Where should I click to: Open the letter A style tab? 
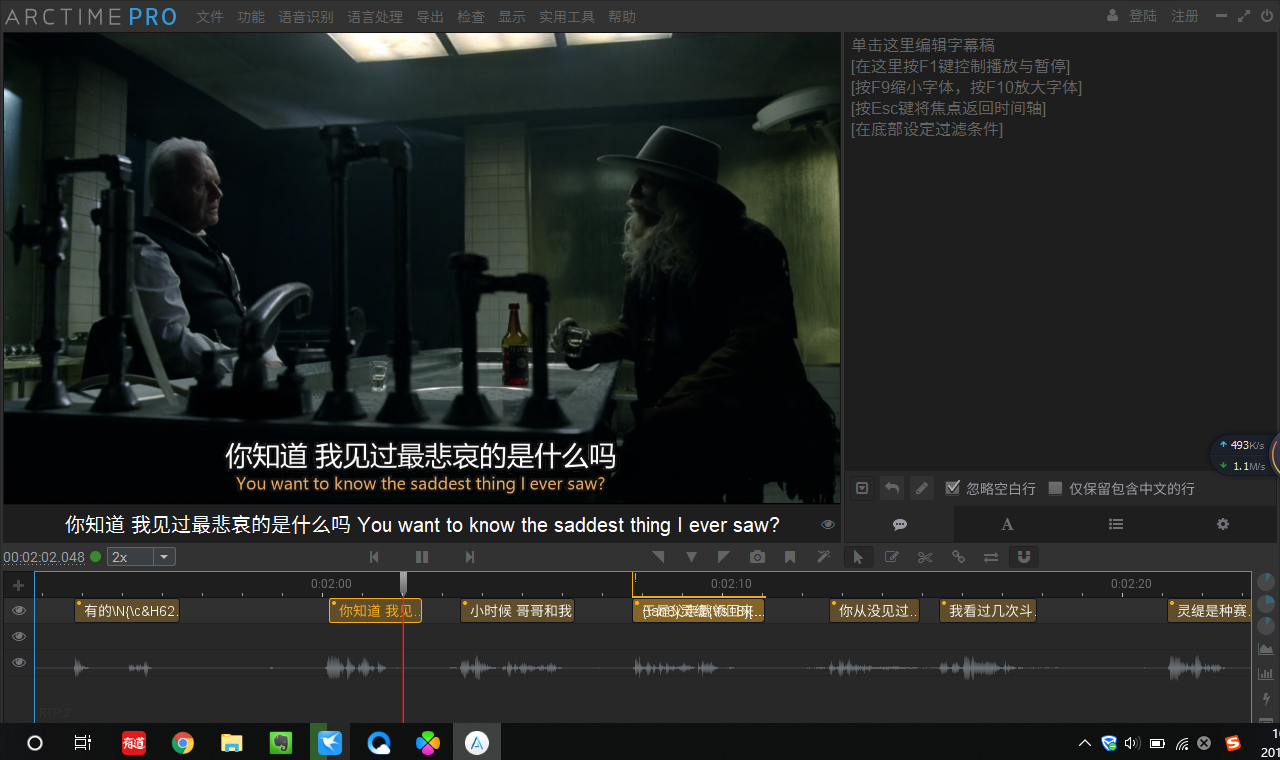point(1007,524)
